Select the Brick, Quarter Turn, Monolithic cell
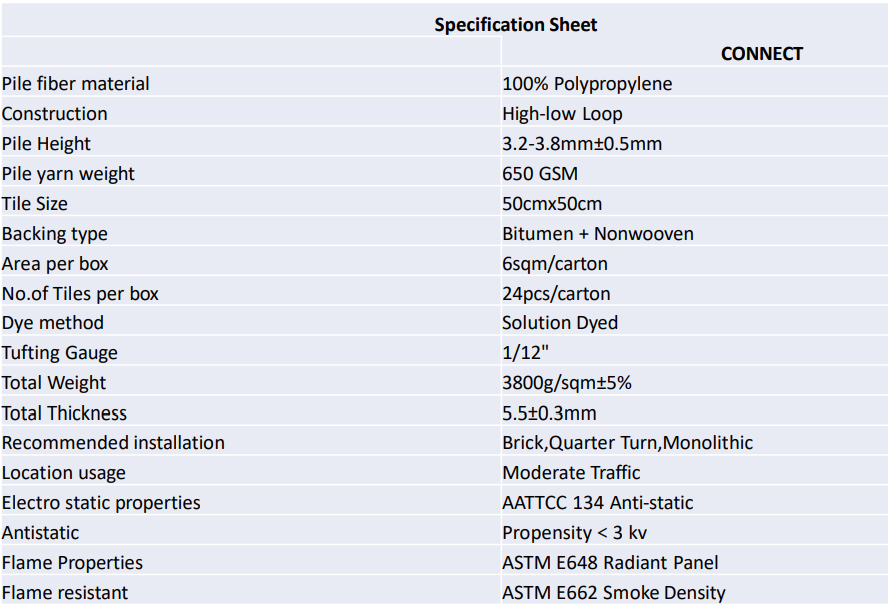 628,443
